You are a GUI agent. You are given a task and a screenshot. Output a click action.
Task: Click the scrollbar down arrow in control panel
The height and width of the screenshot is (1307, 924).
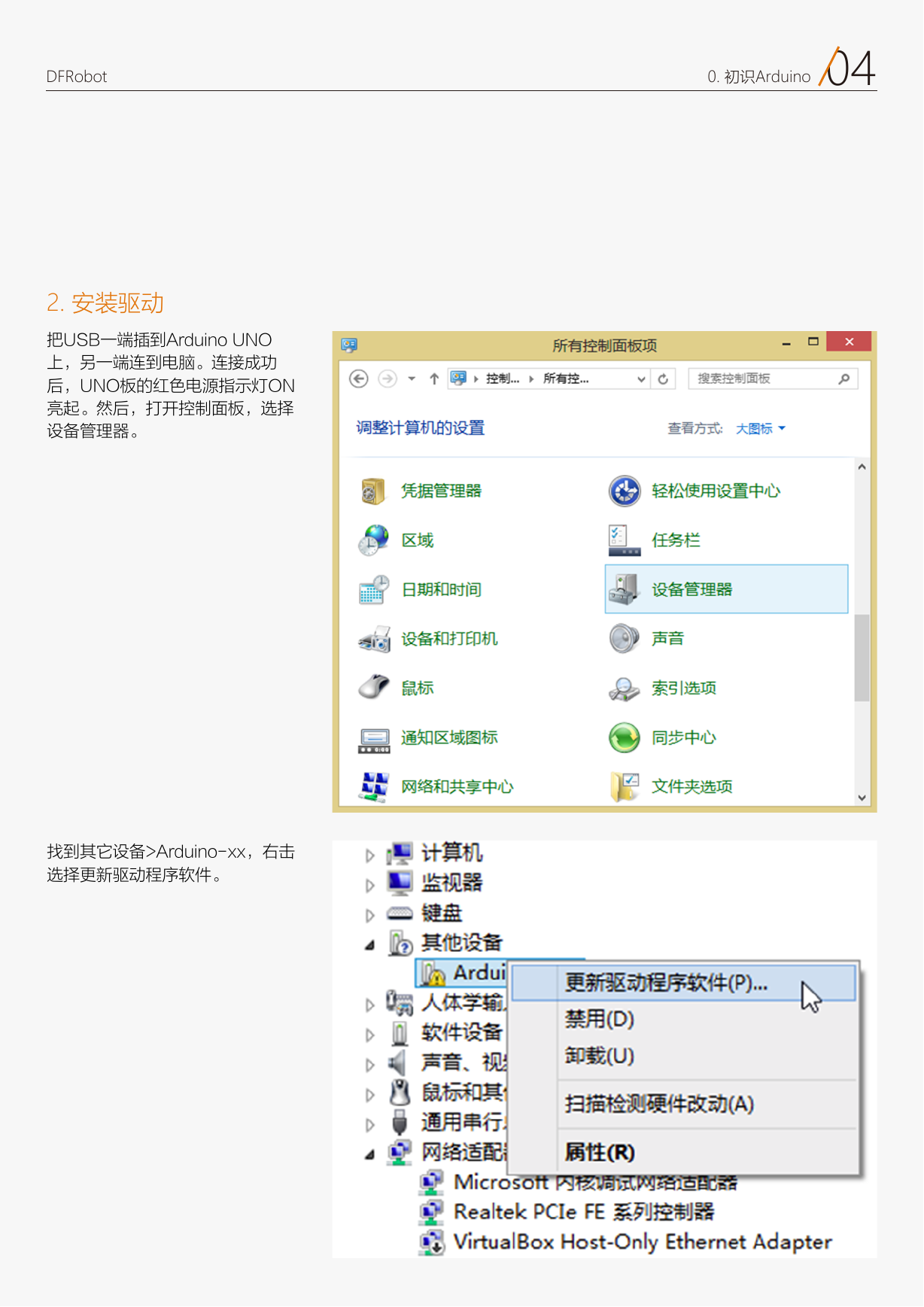click(862, 798)
